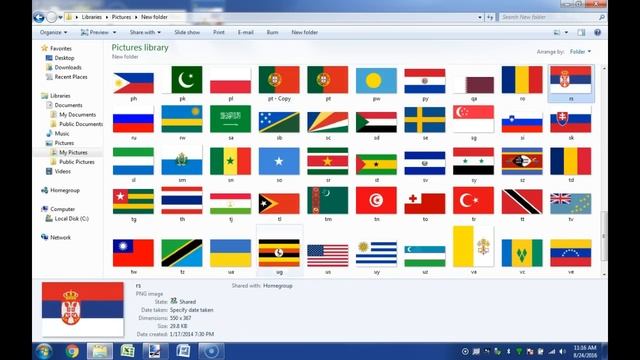
Task: Click the Change your view icon
Action: pos(557,32)
